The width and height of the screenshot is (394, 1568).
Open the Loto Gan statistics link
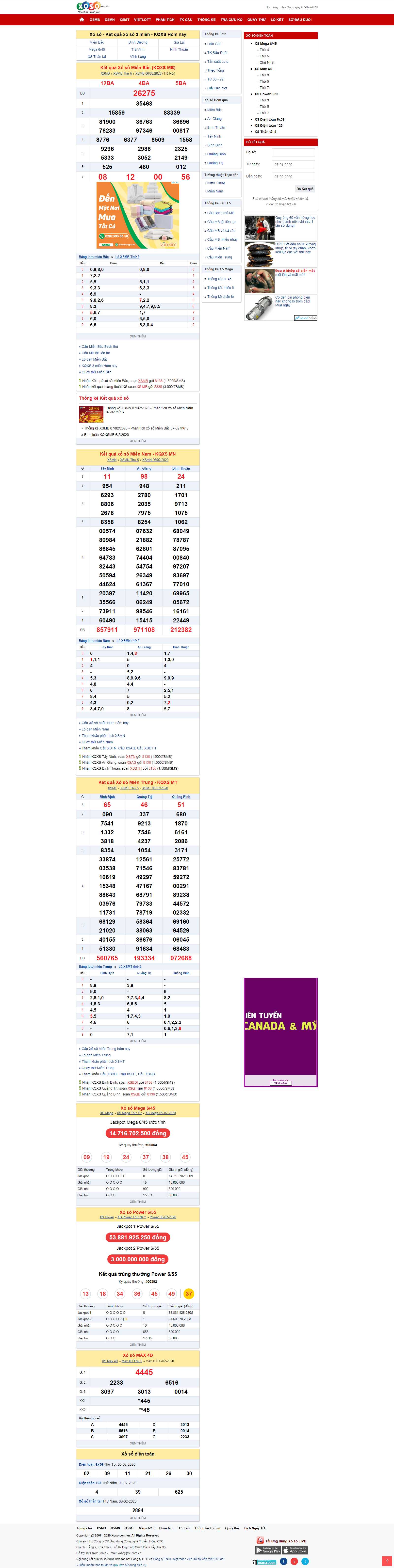(214, 44)
